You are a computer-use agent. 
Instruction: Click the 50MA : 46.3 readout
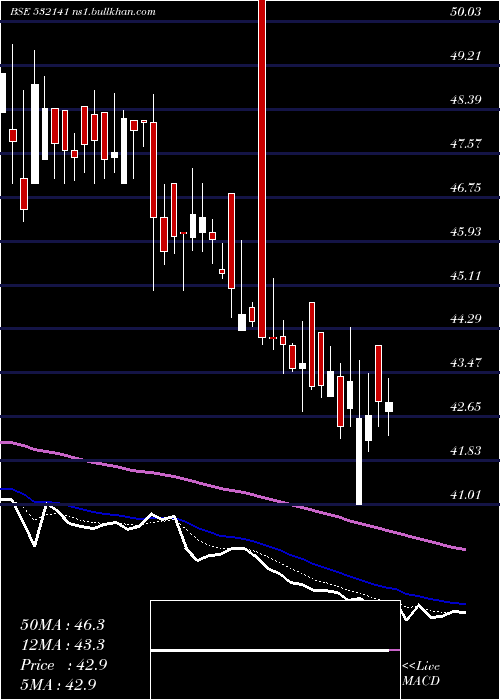coord(62,625)
